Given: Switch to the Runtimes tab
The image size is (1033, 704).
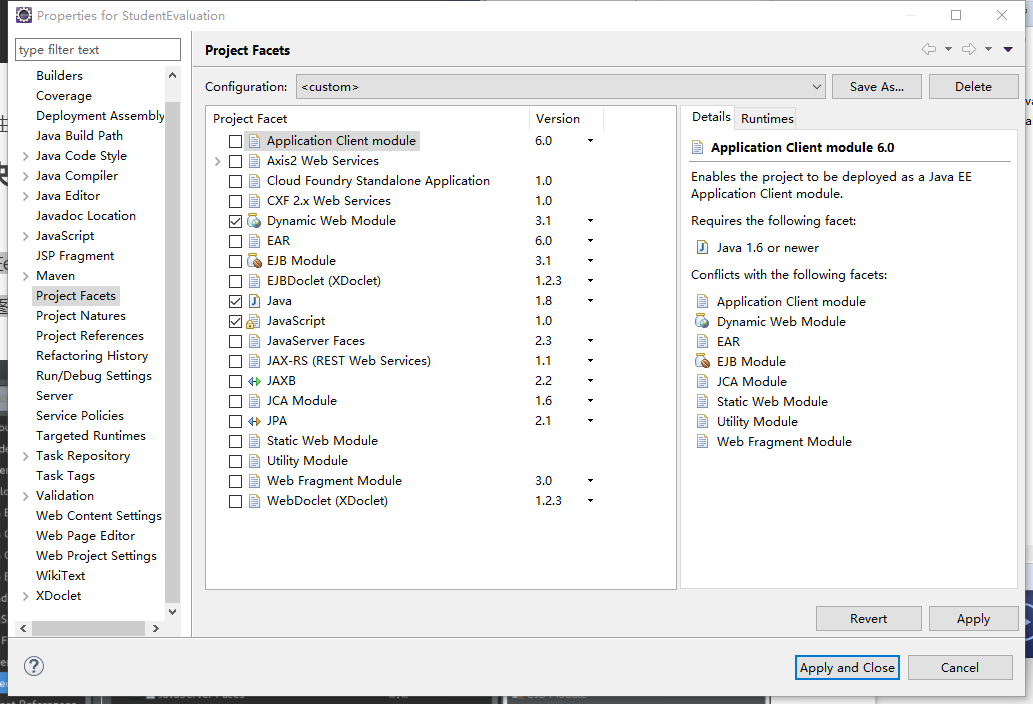Looking at the screenshot, I should 767,118.
